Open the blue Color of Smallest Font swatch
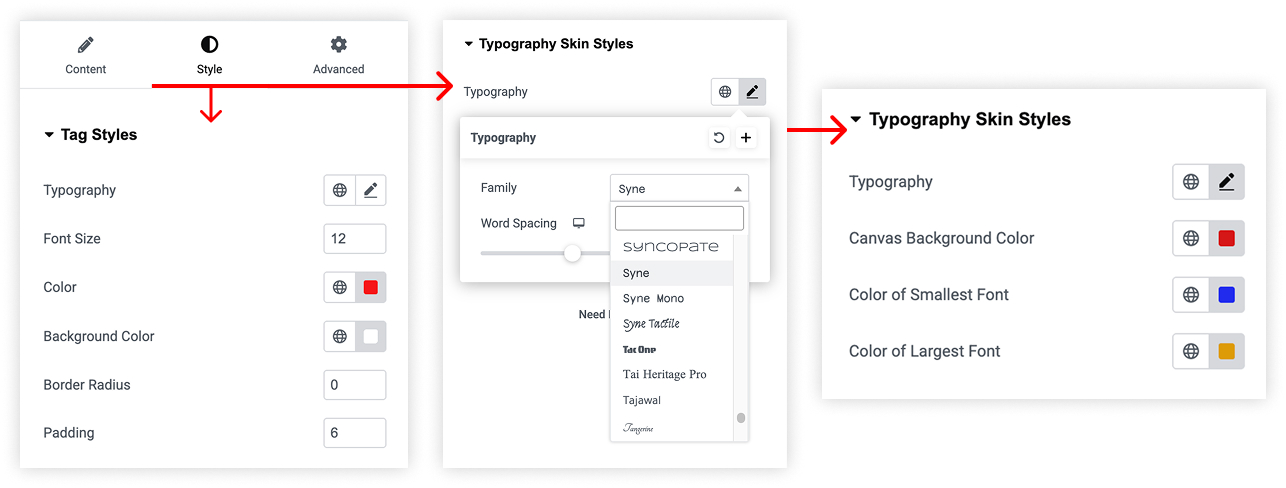 click(1226, 295)
